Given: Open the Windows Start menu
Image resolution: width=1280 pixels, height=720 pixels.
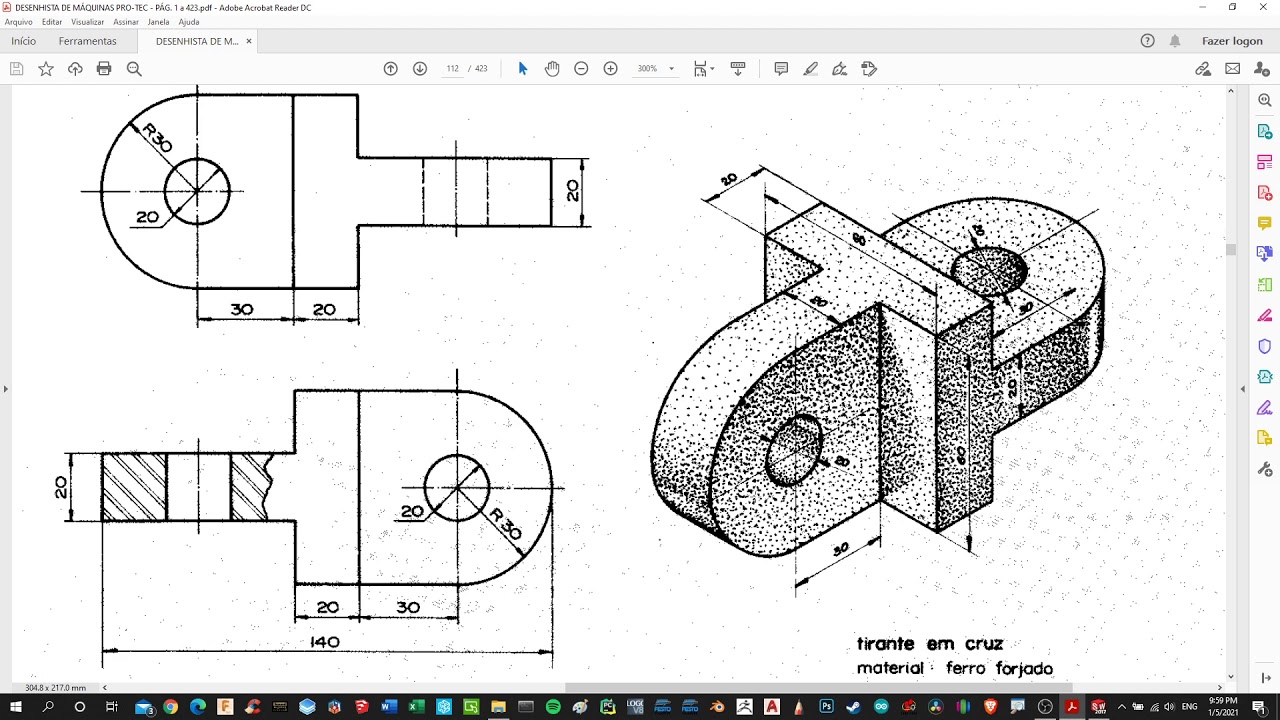Looking at the screenshot, I should [16, 707].
